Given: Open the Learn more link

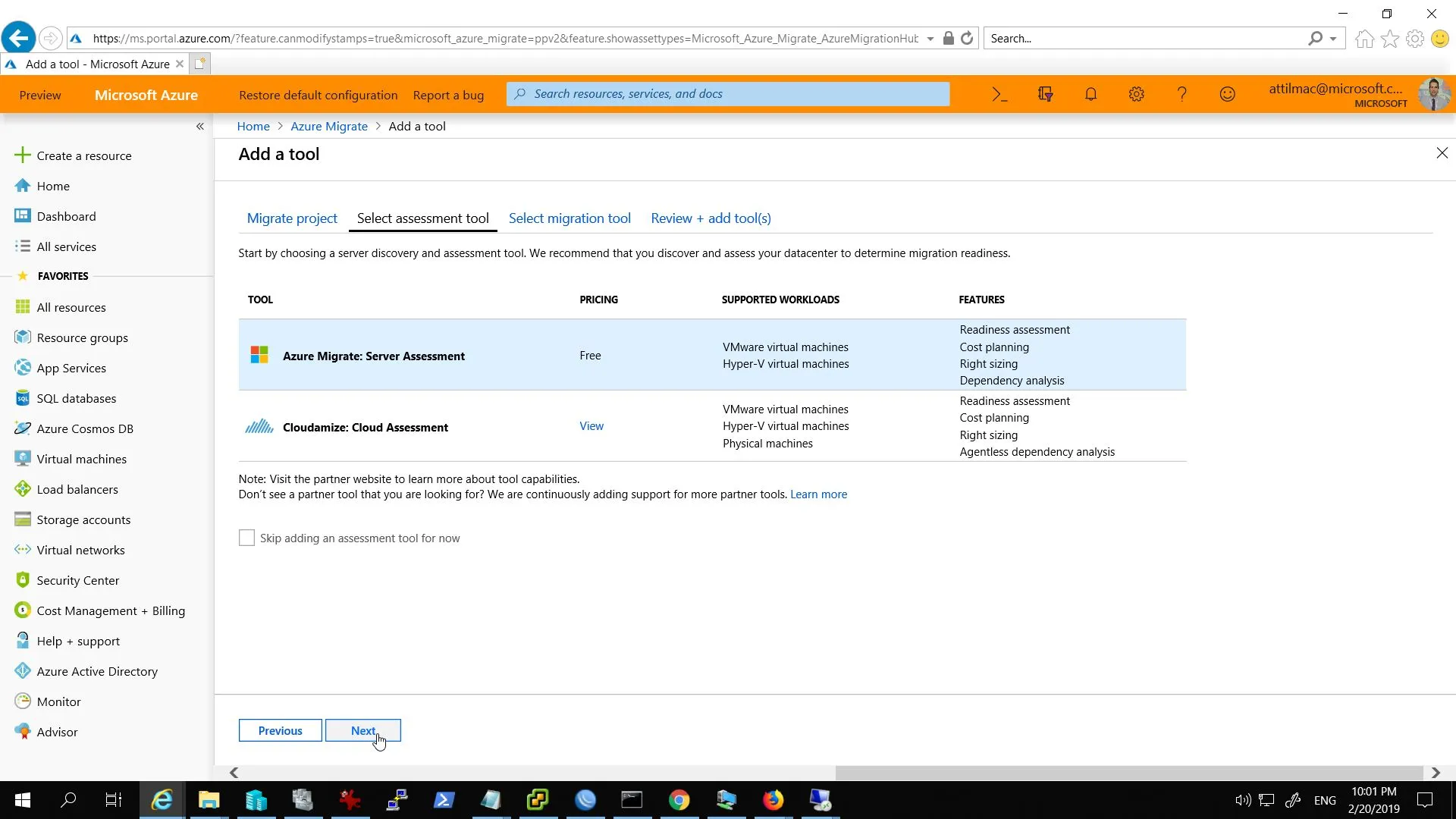Looking at the screenshot, I should click(x=818, y=494).
